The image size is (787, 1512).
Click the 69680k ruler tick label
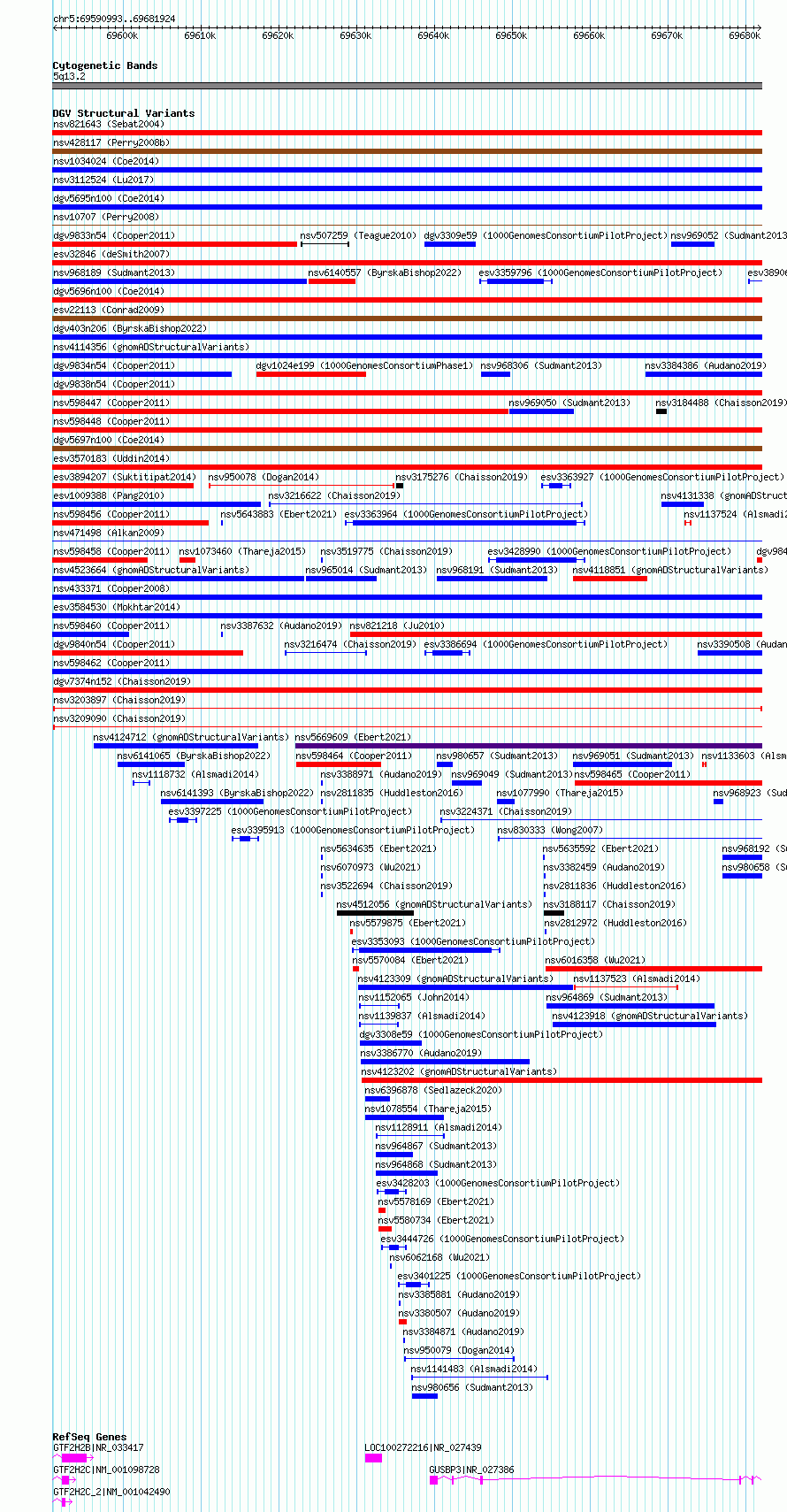pos(745,35)
